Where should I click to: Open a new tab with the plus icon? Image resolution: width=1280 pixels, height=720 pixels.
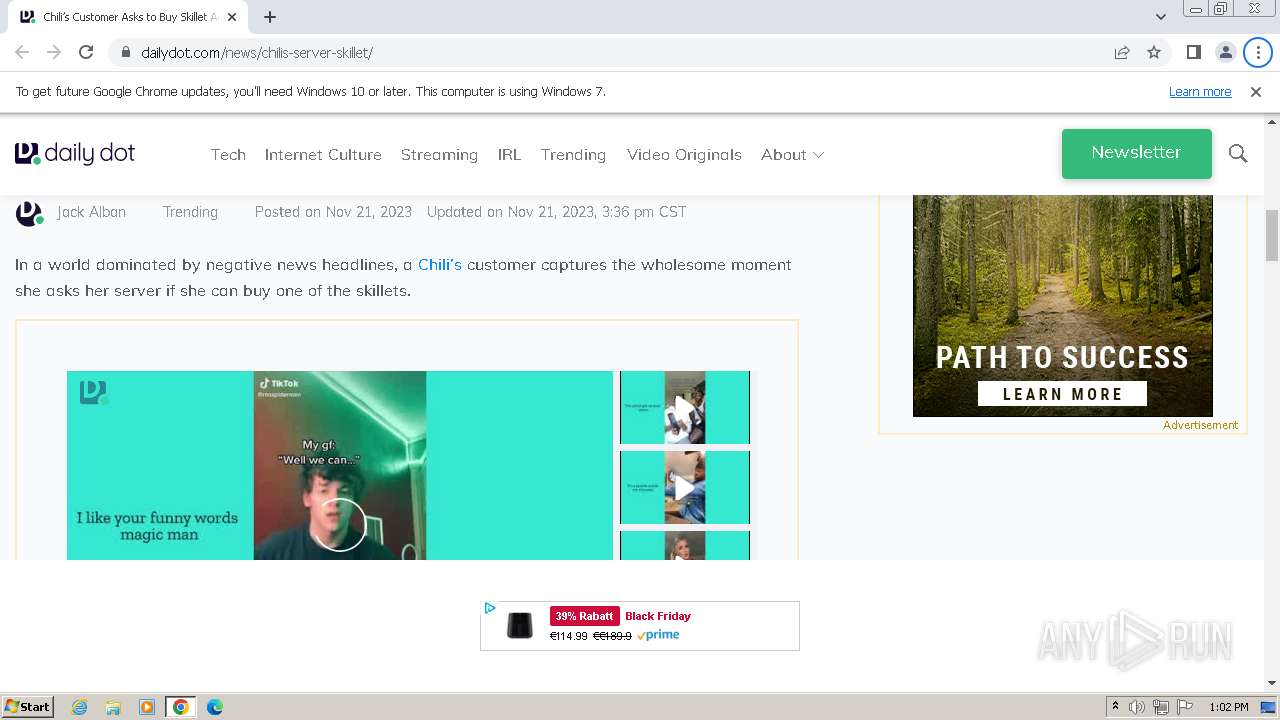(x=270, y=17)
